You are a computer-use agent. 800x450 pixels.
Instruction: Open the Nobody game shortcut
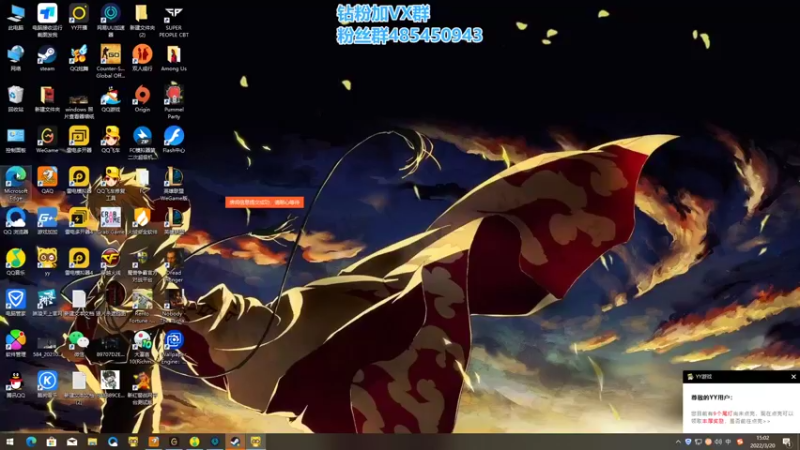173,306
